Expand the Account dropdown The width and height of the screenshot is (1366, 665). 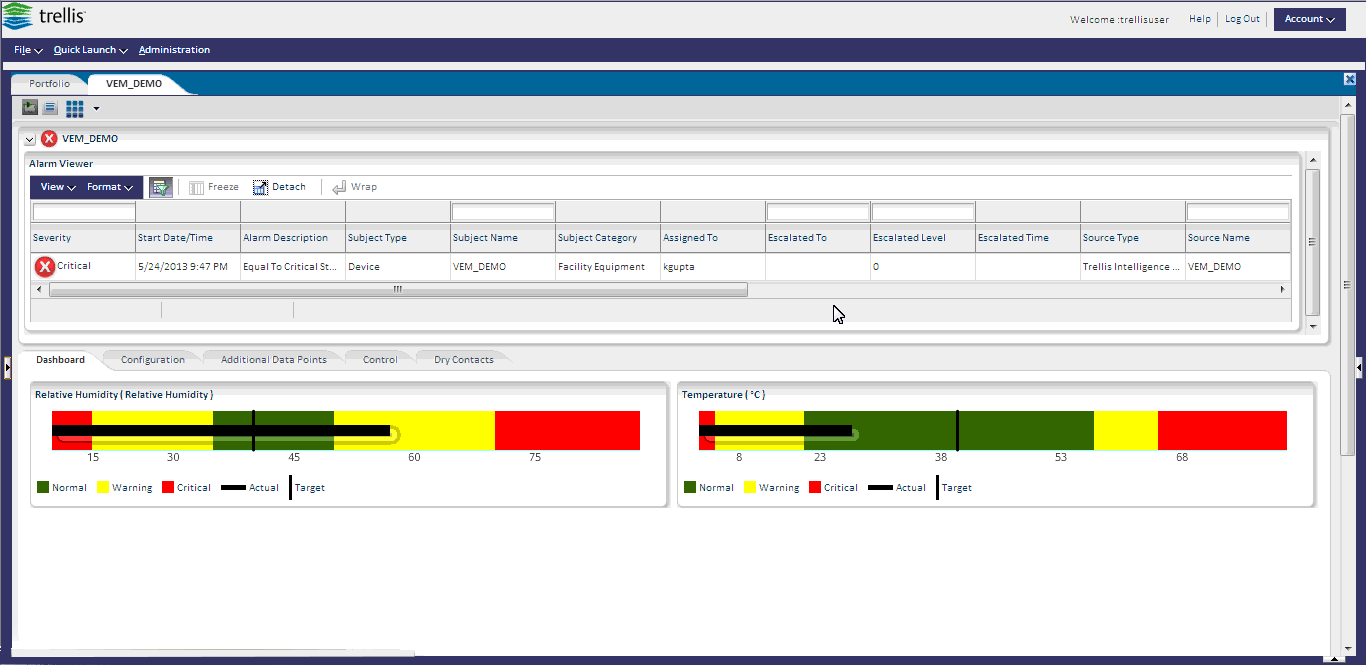(x=1309, y=19)
